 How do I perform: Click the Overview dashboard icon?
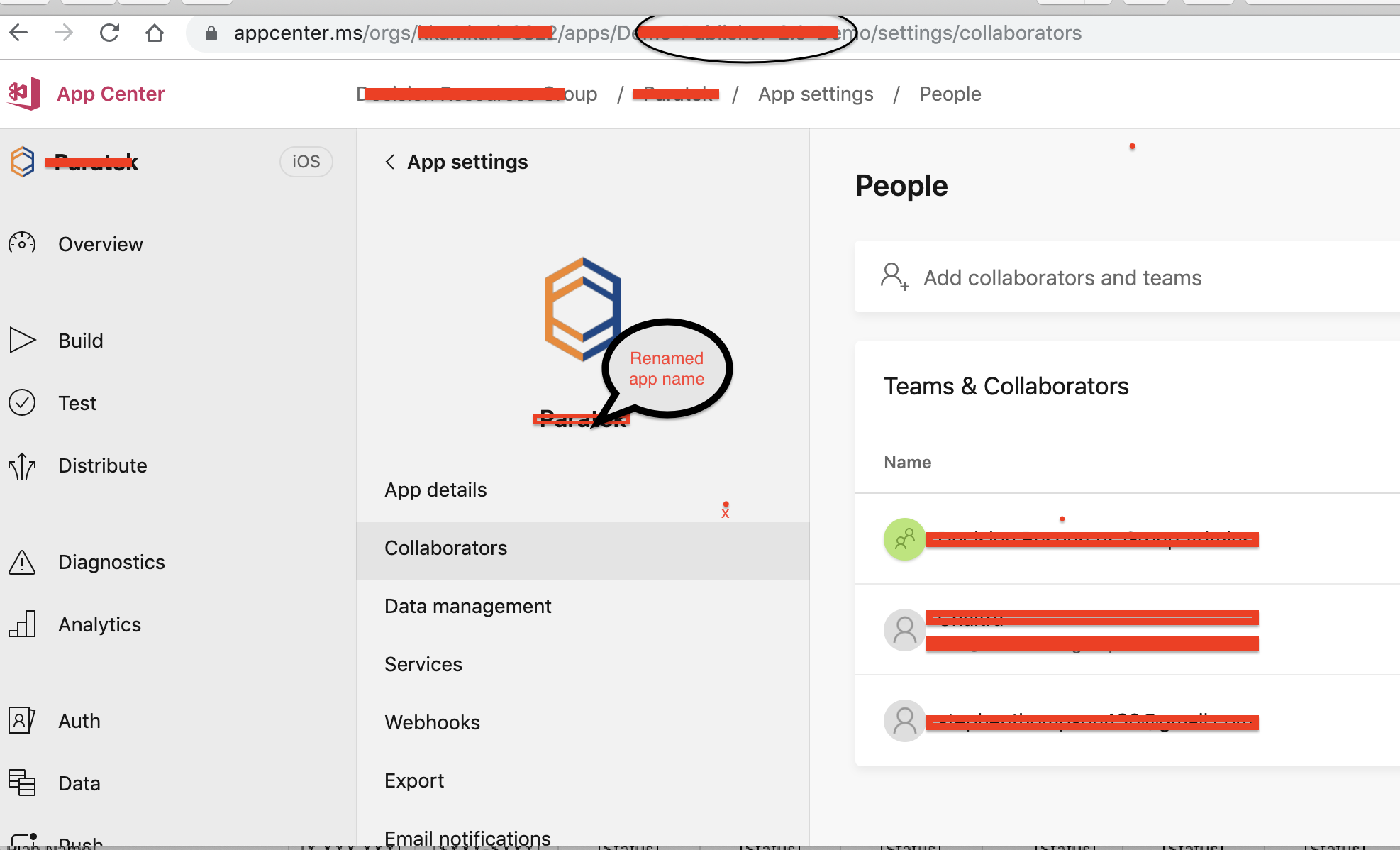(x=22, y=243)
